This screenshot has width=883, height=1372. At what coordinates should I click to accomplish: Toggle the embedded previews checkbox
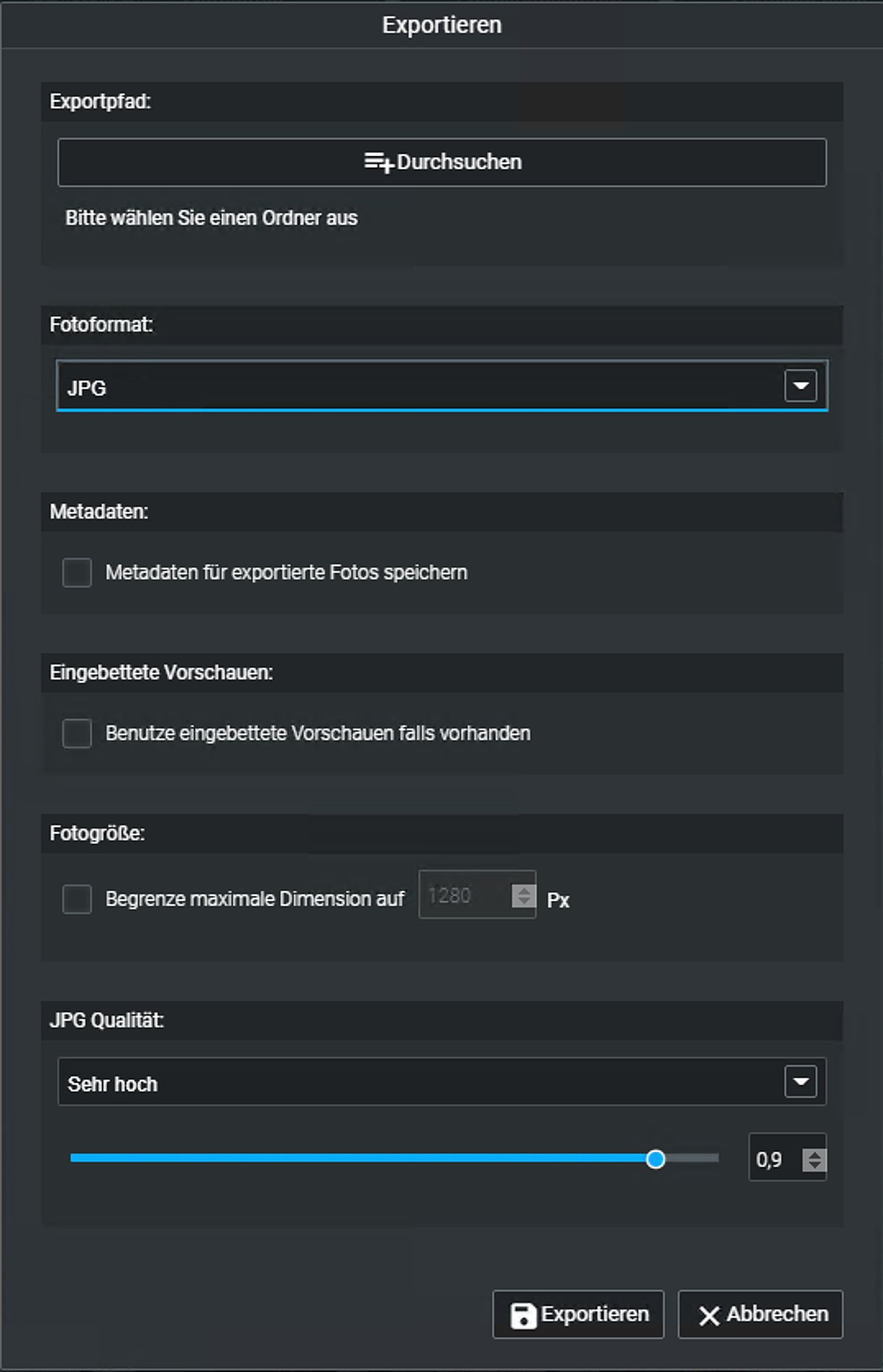coord(77,733)
